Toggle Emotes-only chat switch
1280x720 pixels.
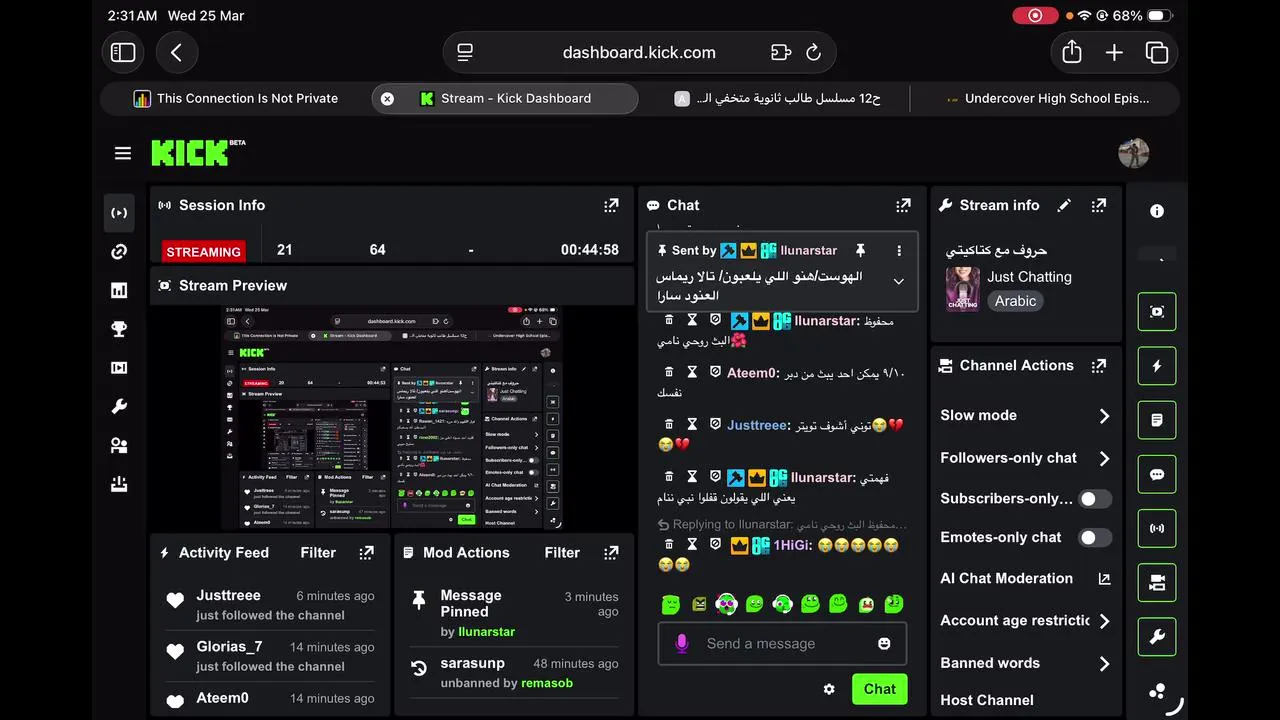click(1095, 537)
